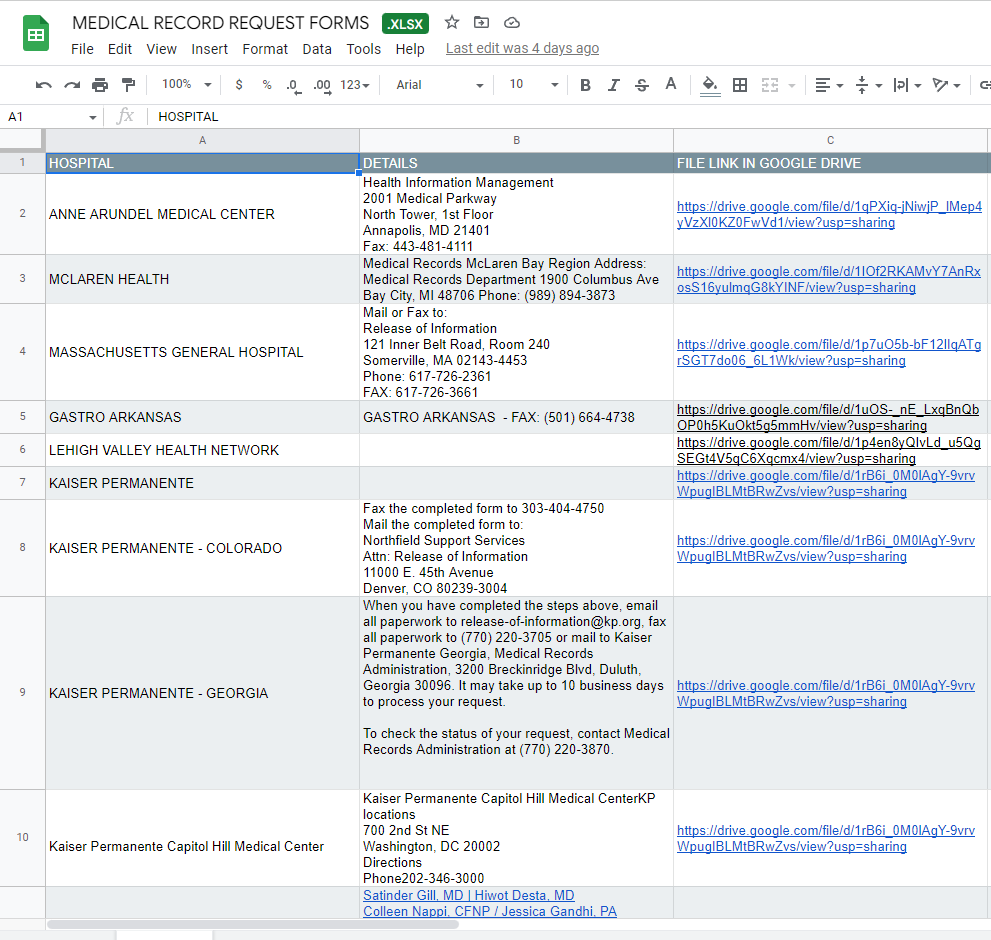991x940 pixels.
Task: Open Gastro Arkansas drive file link
Action: coord(827,417)
